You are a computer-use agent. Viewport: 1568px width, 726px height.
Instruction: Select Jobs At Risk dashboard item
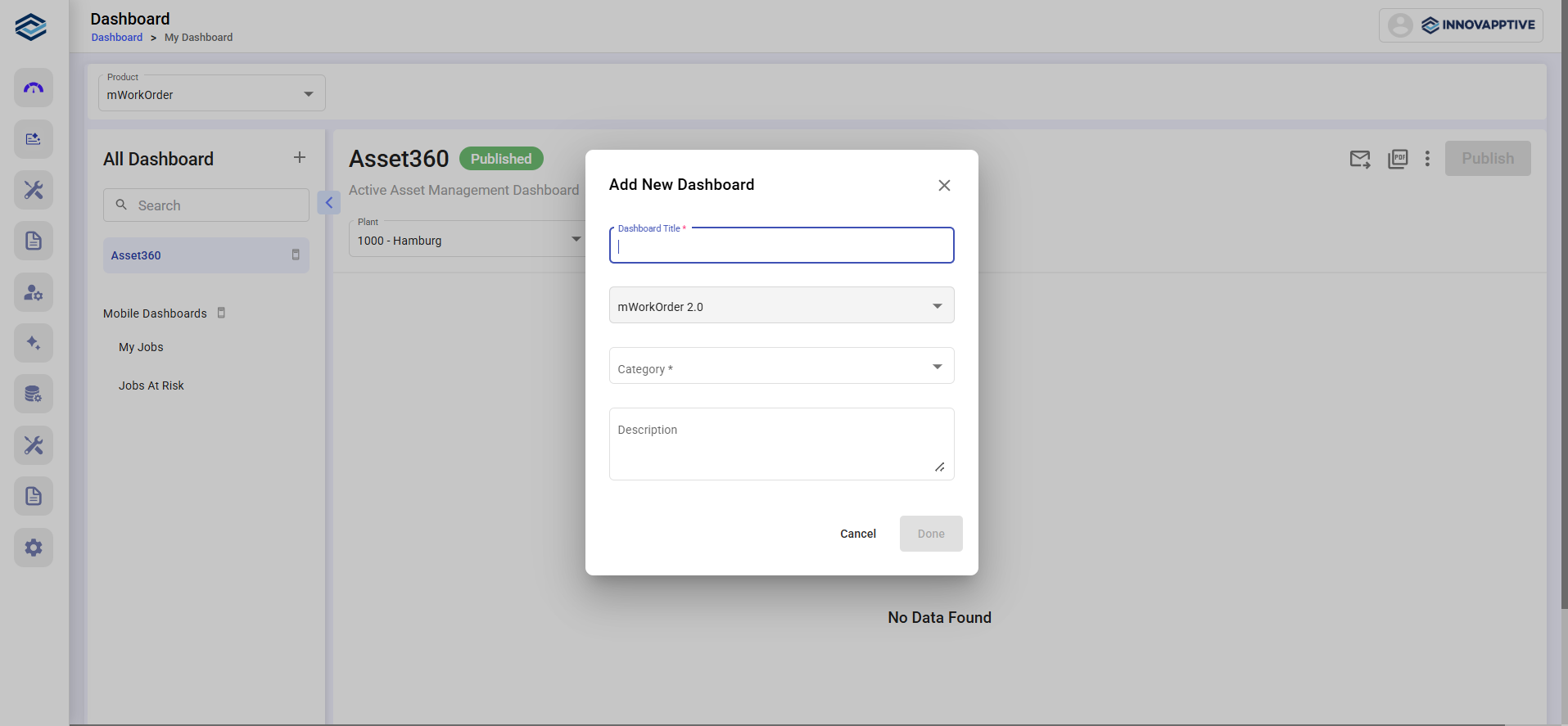(x=151, y=386)
